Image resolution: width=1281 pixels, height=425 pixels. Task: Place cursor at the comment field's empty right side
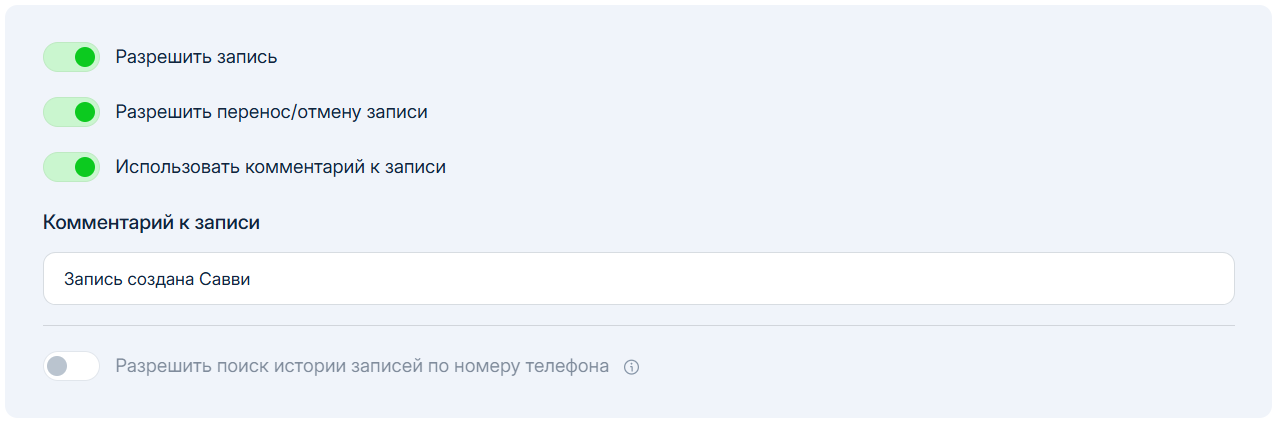click(900, 279)
